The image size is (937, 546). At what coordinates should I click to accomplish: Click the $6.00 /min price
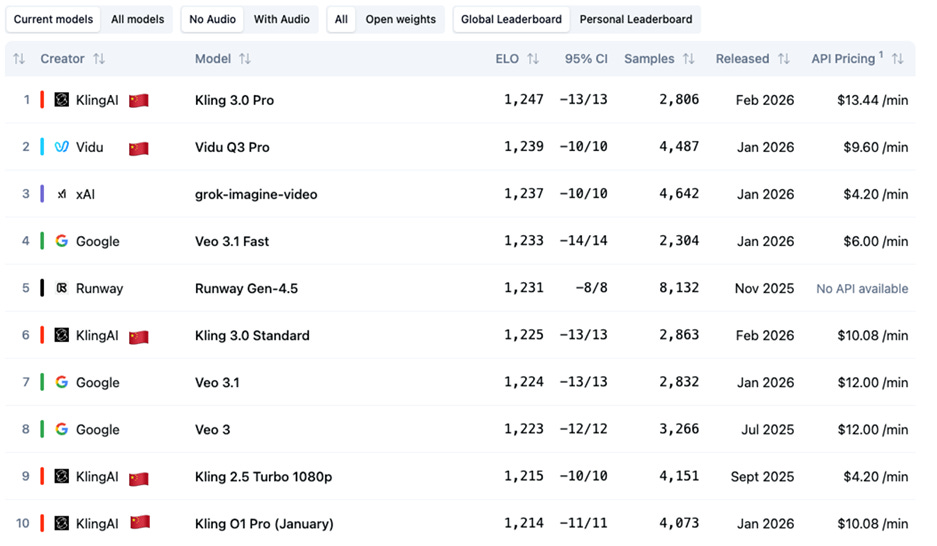(875, 241)
